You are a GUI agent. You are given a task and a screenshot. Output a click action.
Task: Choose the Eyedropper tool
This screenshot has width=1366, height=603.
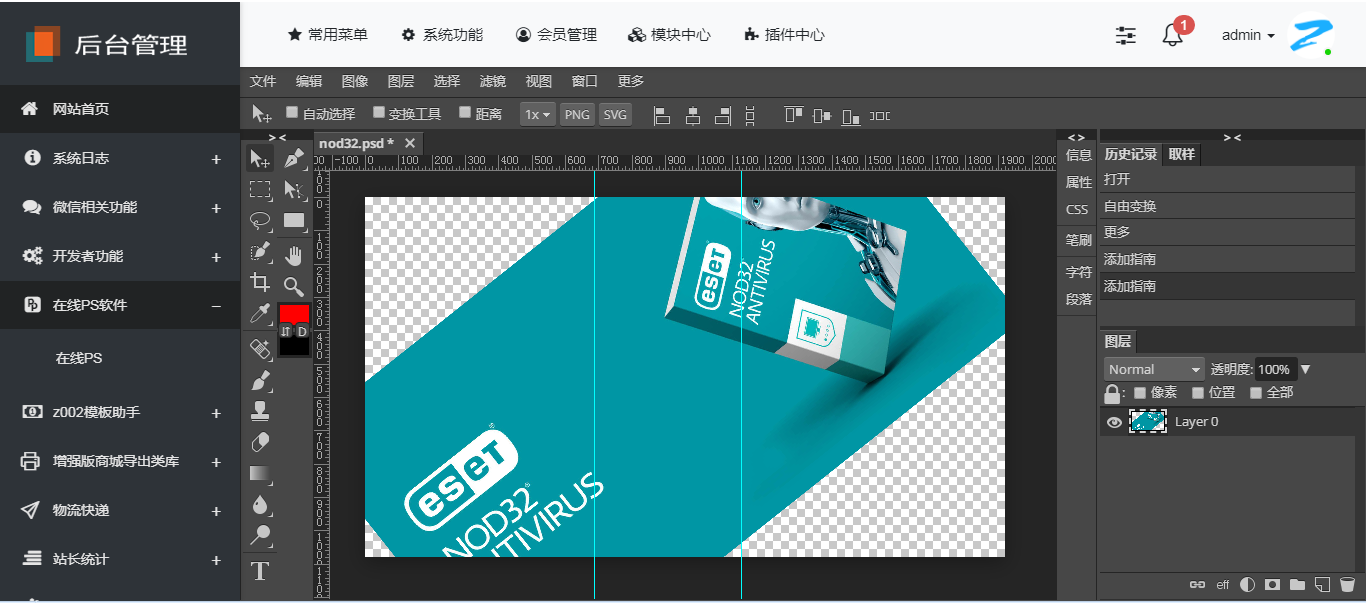(x=260, y=315)
